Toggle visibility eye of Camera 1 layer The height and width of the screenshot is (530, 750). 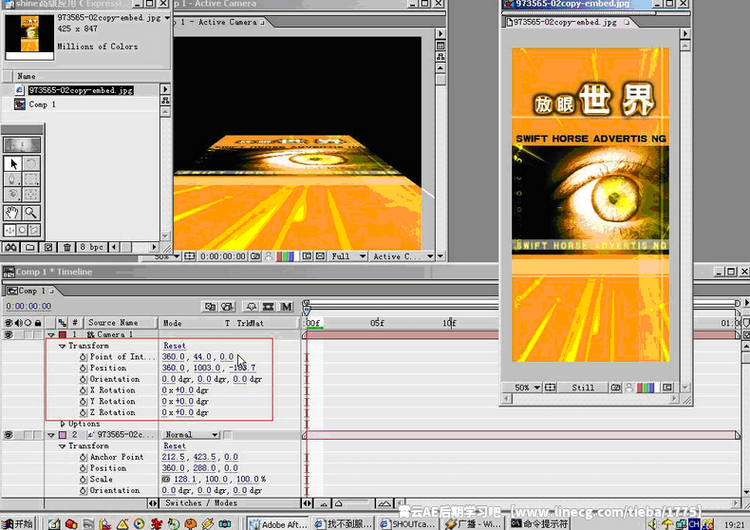[x=8, y=334]
